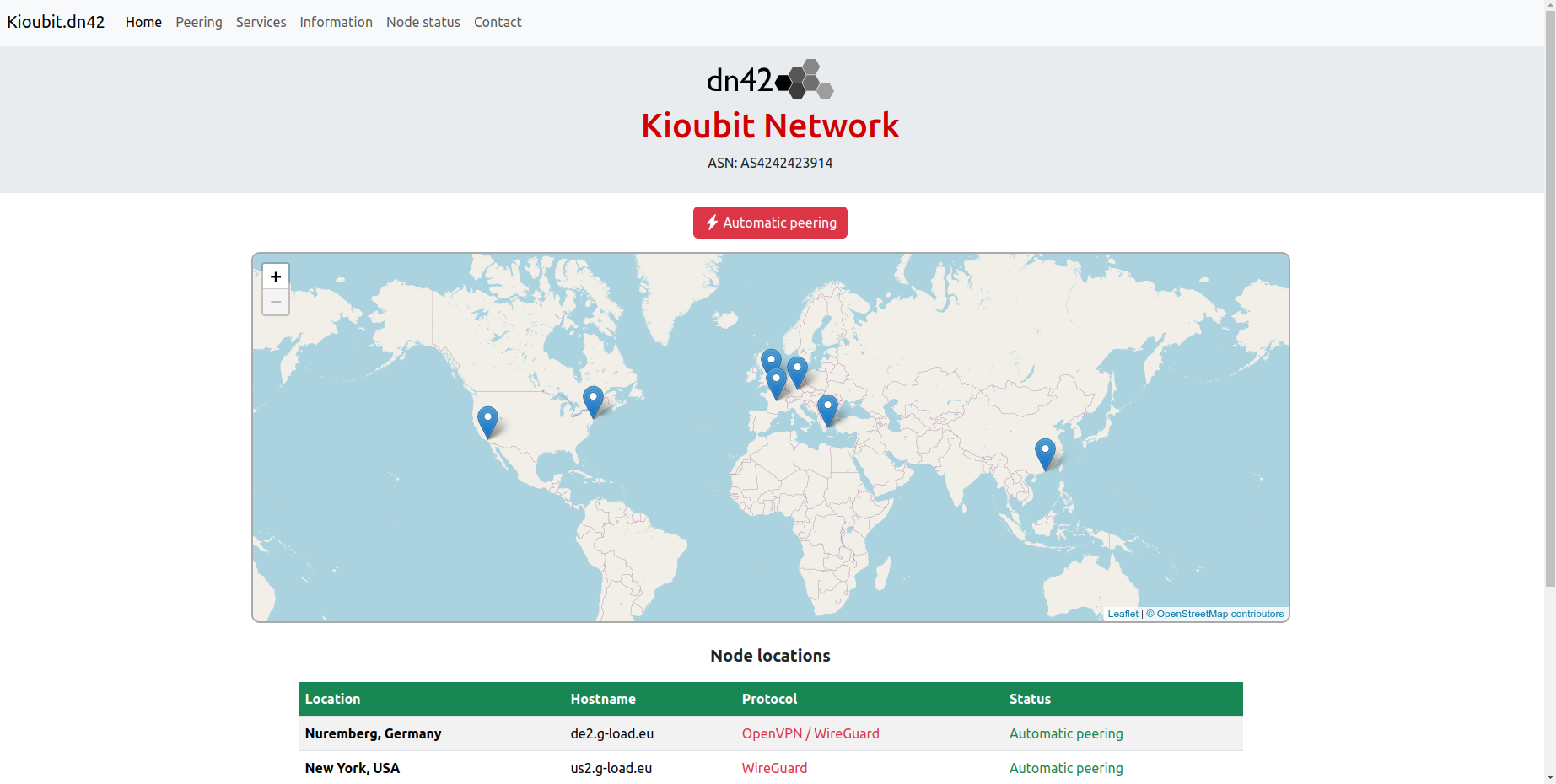Go to the Services page
The height and width of the screenshot is (784, 1556).
tap(261, 22)
